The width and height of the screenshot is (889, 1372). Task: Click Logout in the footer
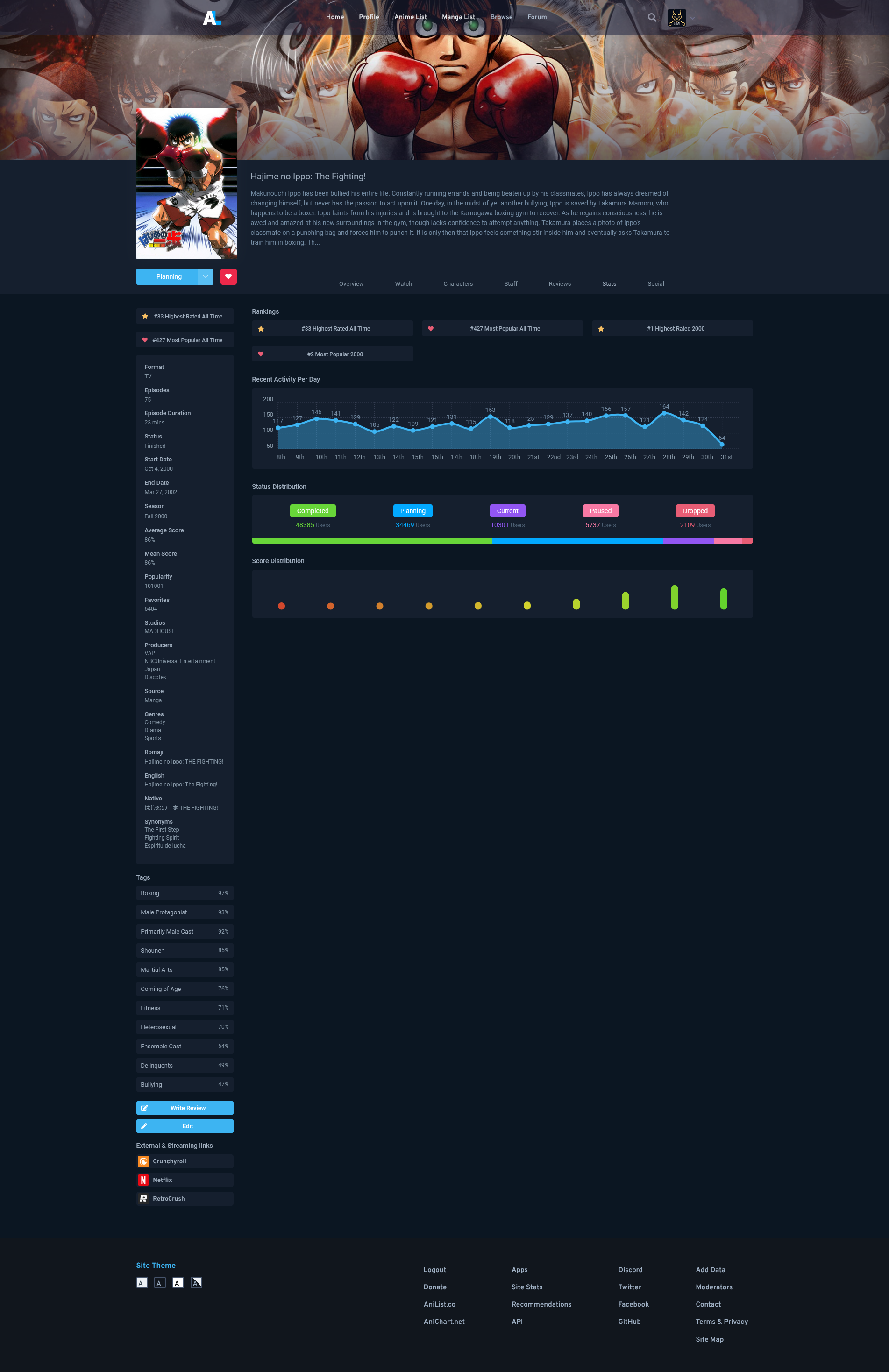(x=435, y=1270)
